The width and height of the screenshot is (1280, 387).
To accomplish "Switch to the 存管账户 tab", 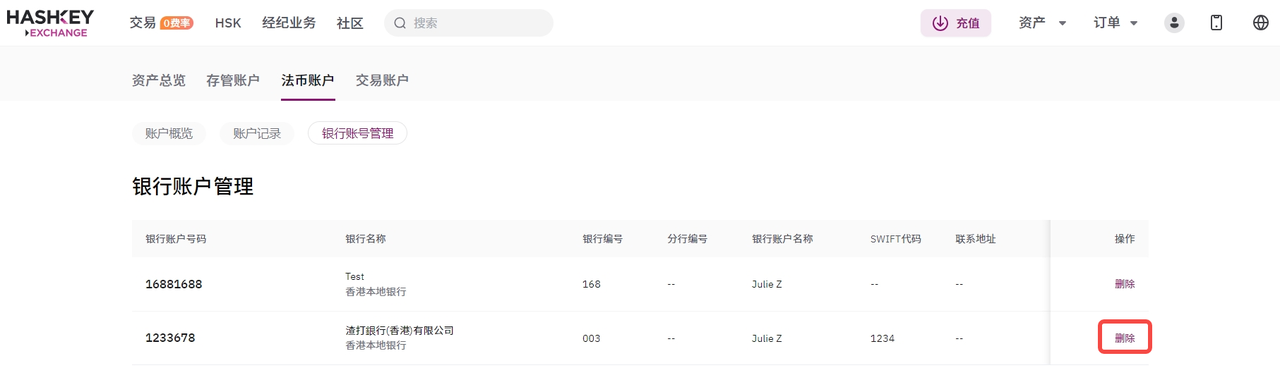I will point(233,80).
